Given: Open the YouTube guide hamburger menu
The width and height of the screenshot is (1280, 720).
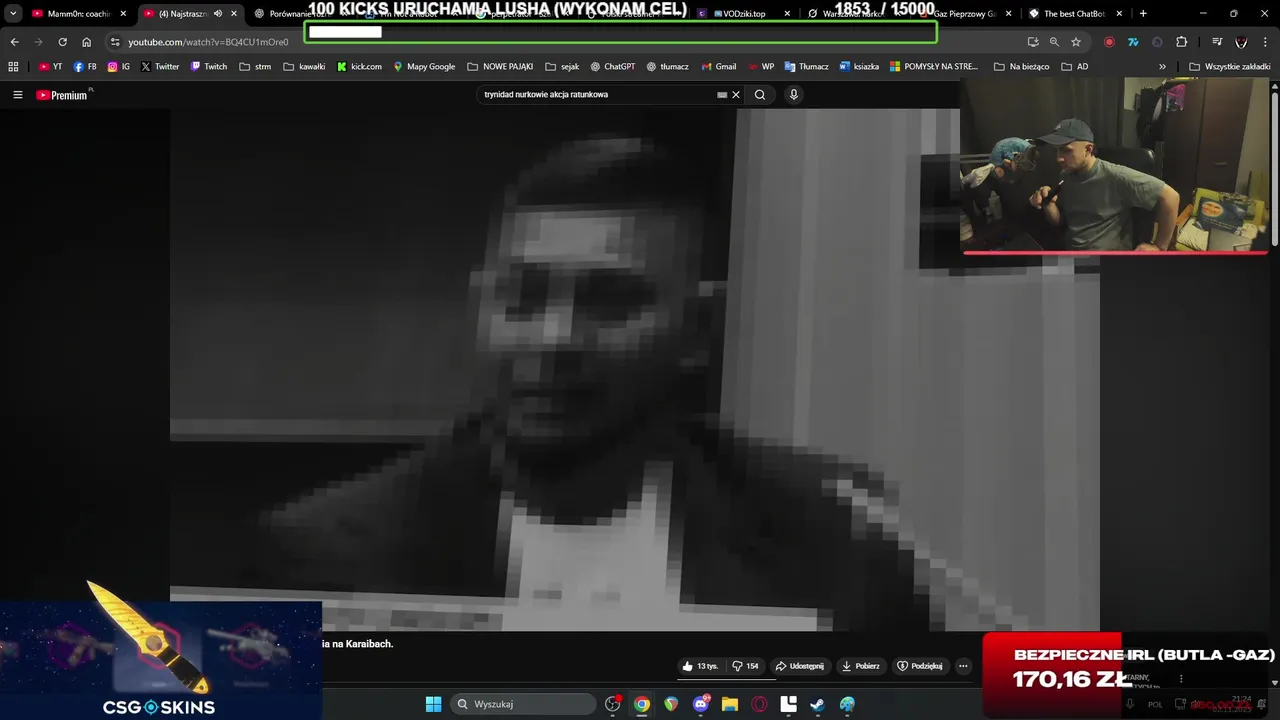Looking at the screenshot, I should pyautogui.click(x=17, y=95).
